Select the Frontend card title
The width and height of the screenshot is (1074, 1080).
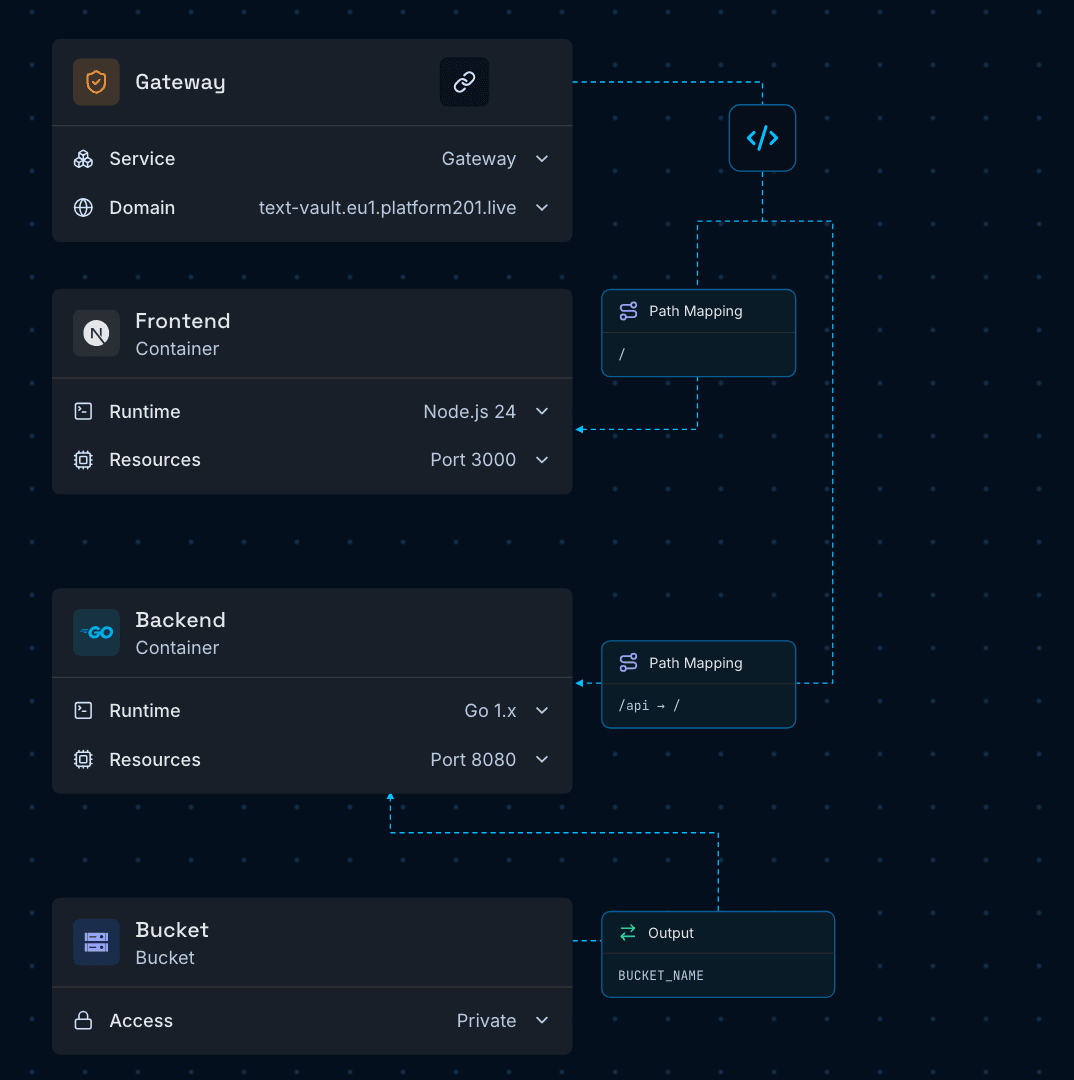[183, 321]
